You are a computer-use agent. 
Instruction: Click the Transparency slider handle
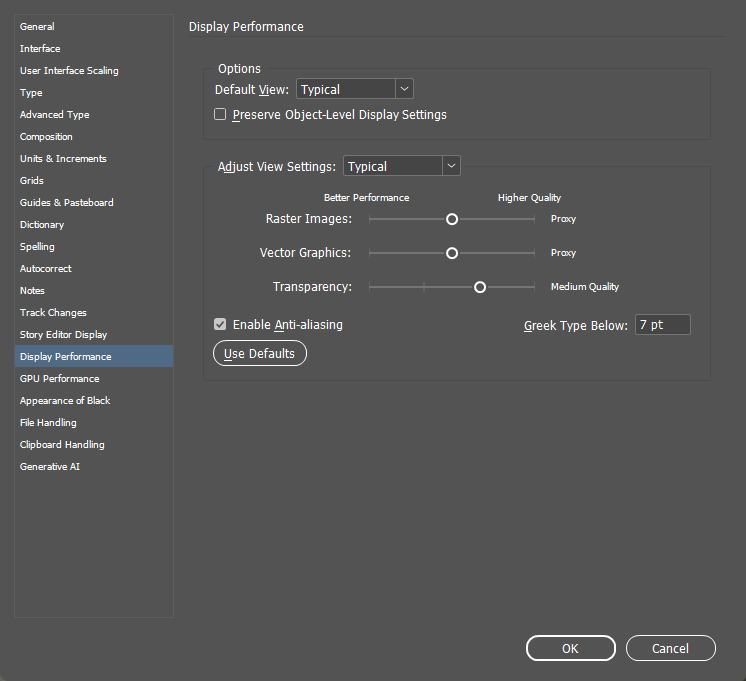(x=480, y=287)
